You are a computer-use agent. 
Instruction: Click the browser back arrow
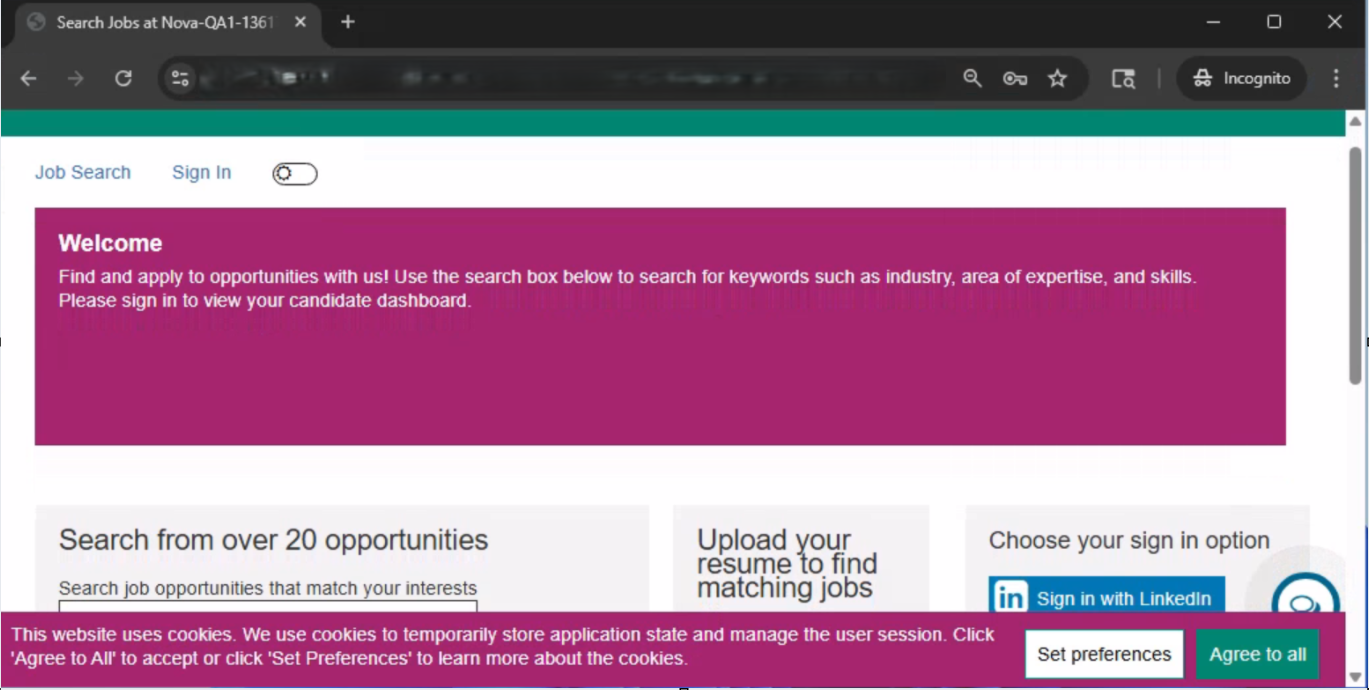coord(29,78)
